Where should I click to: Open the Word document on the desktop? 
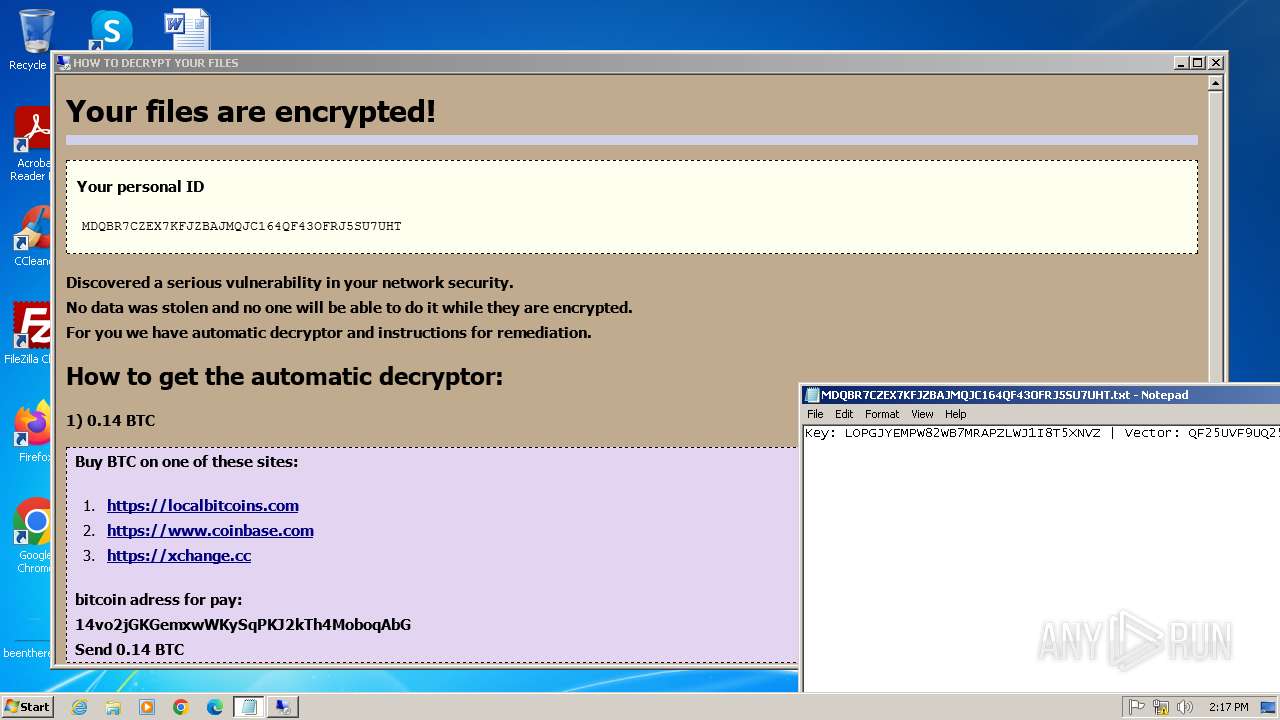[187, 29]
